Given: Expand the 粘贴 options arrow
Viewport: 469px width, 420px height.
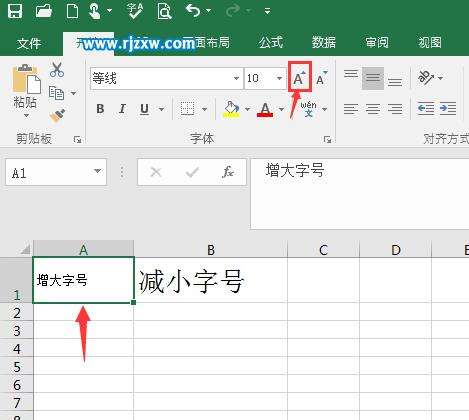Looking at the screenshot, I should [x=26, y=115].
